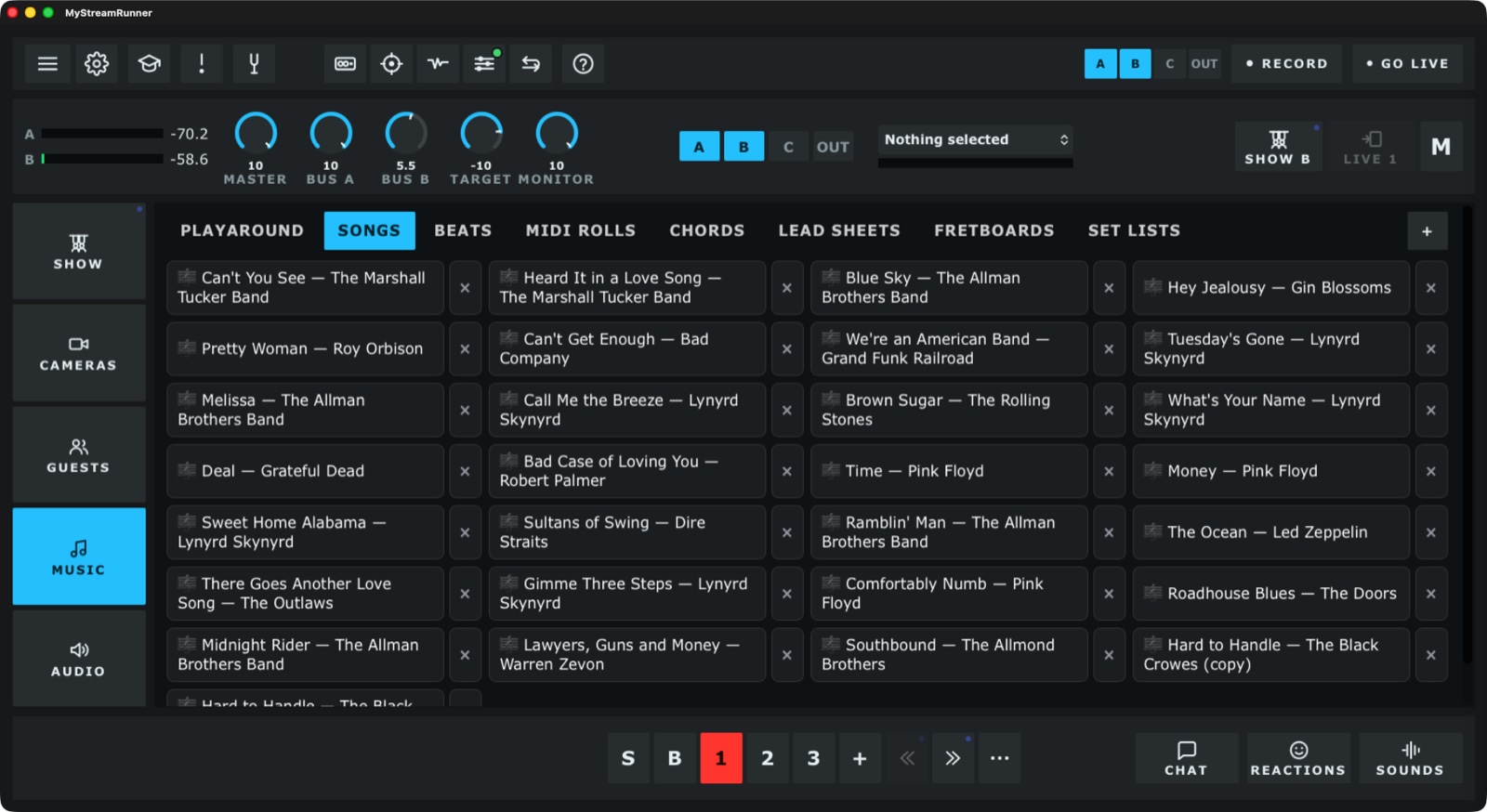Open the Reactions panel
Screen dimensions: 1487x812
click(1298, 758)
